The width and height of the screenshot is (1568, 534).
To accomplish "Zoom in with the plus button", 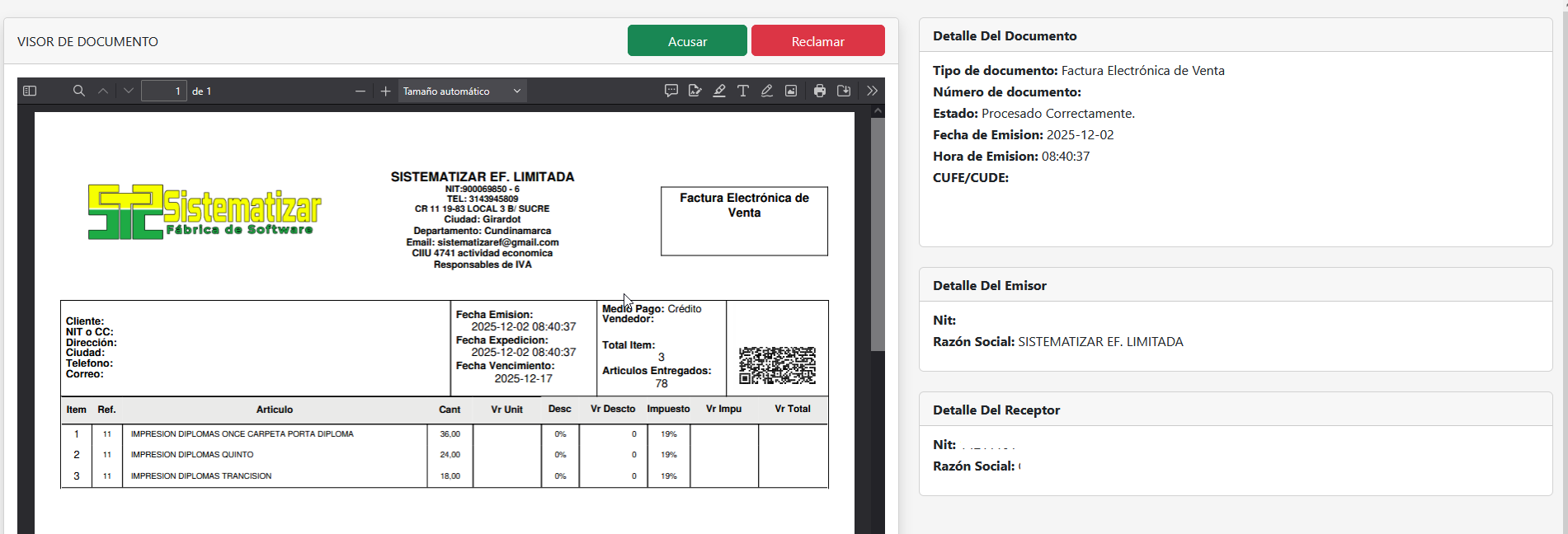I will (x=385, y=91).
